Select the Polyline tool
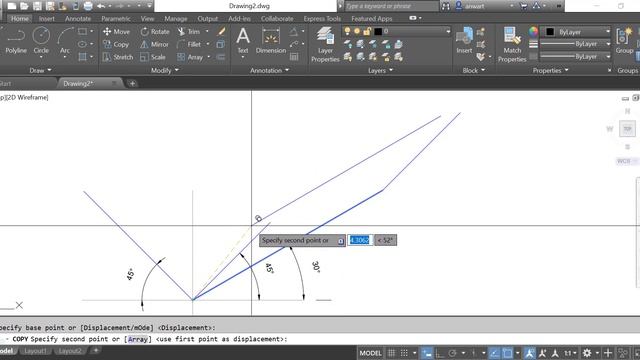 (16, 41)
